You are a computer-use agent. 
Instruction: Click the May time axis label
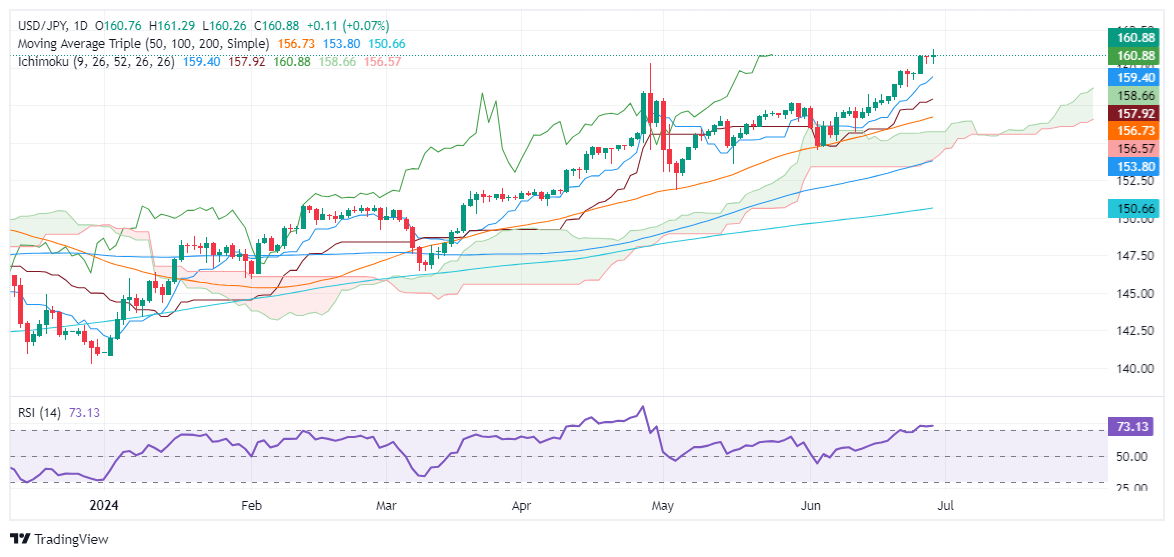[x=663, y=507]
